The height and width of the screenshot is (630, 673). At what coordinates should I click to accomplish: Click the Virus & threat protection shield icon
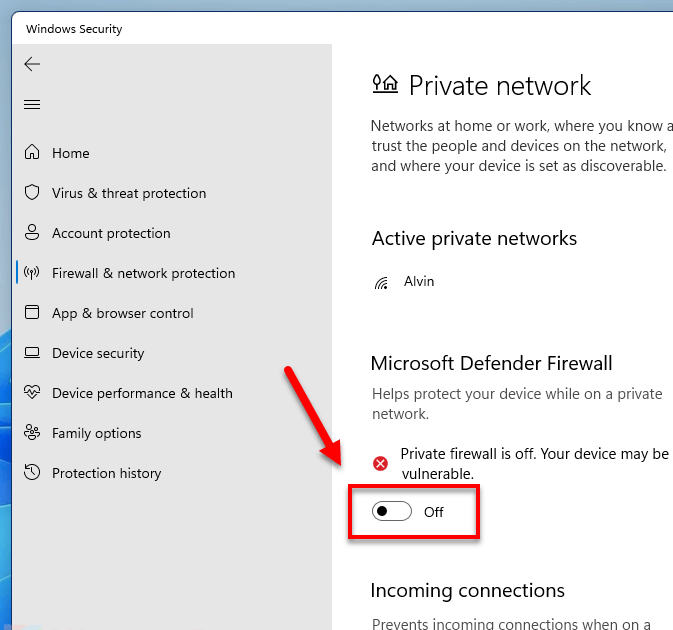tap(32, 193)
